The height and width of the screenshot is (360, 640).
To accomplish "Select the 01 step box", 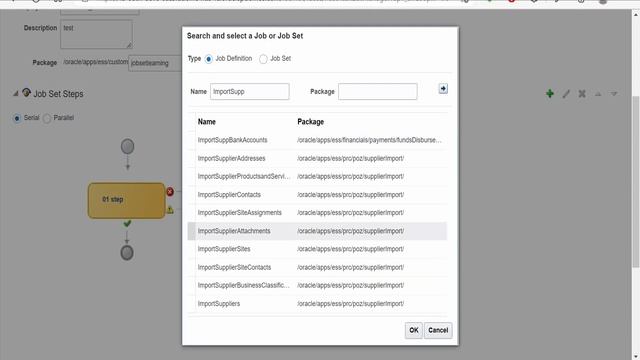I will [x=127, y=200].
